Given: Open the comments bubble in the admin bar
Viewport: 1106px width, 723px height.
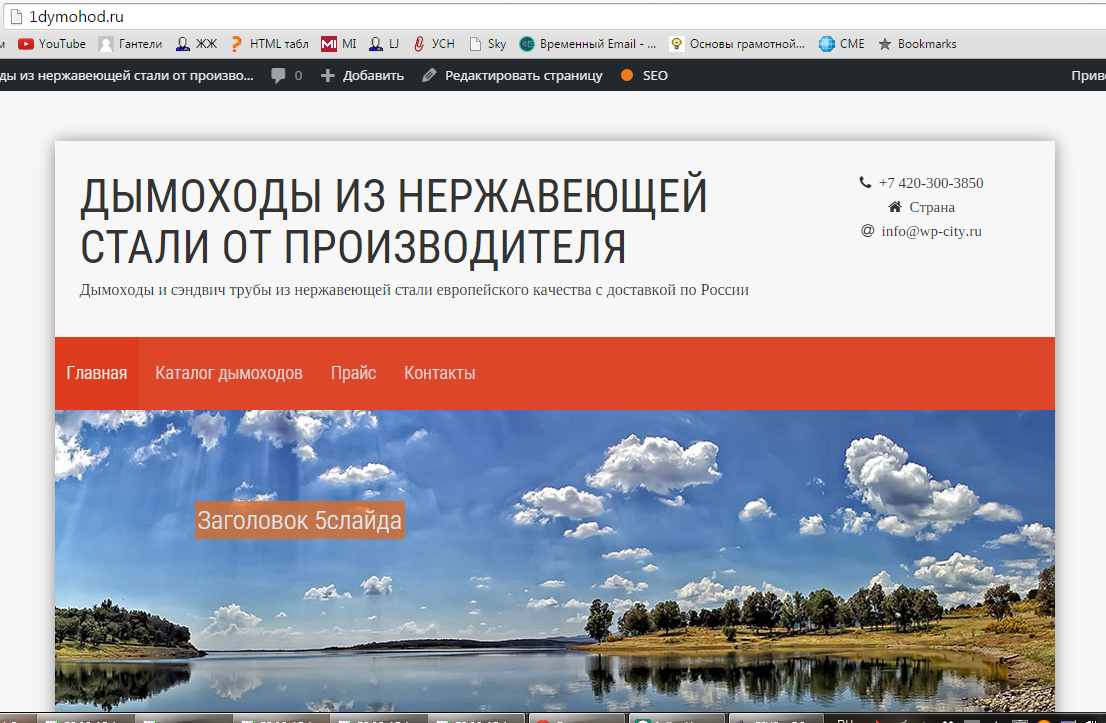Looking at the screenshot, I should click(287, 75).
